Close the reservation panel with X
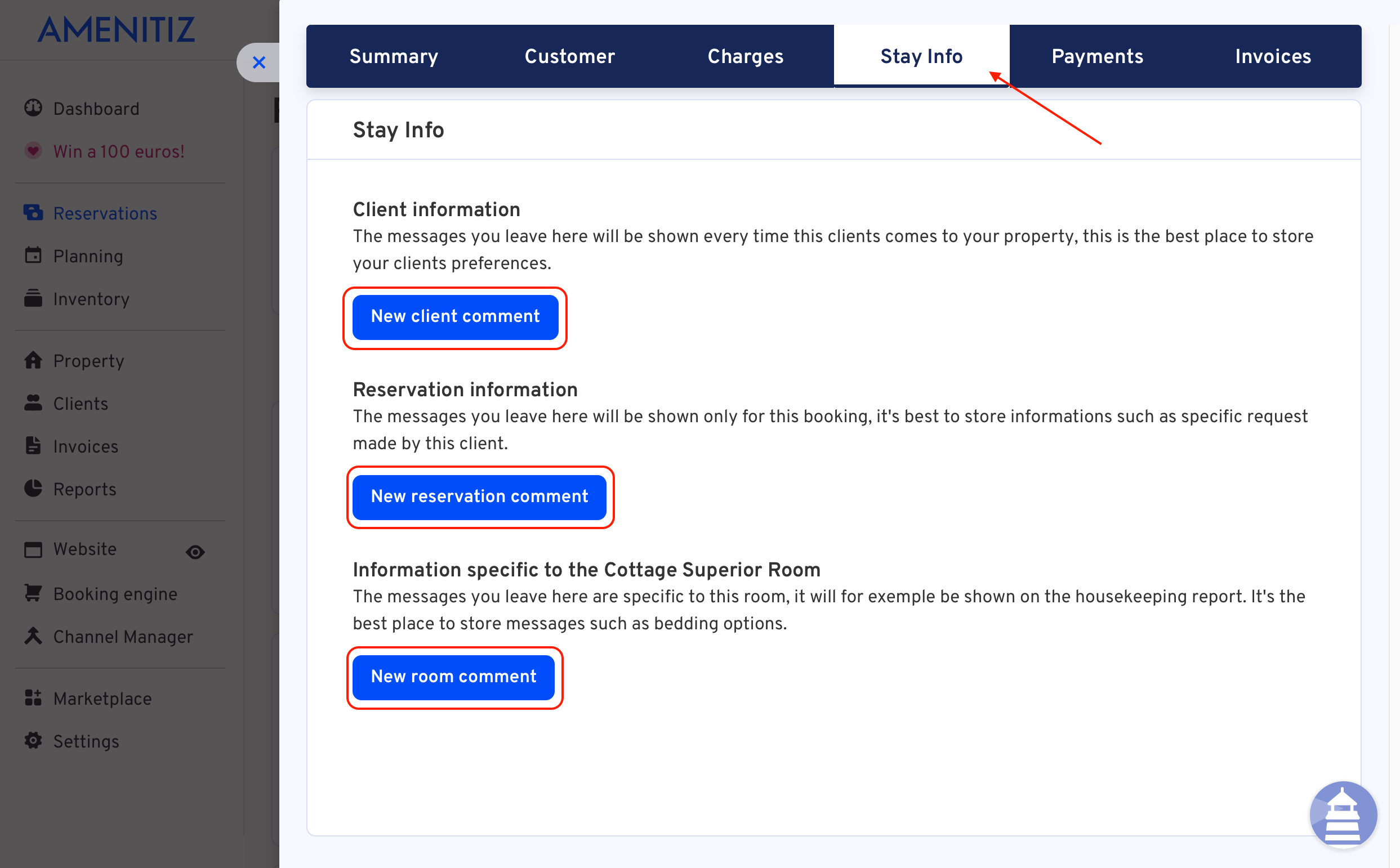The image size is (1400, 868). [x=259, y=62]
